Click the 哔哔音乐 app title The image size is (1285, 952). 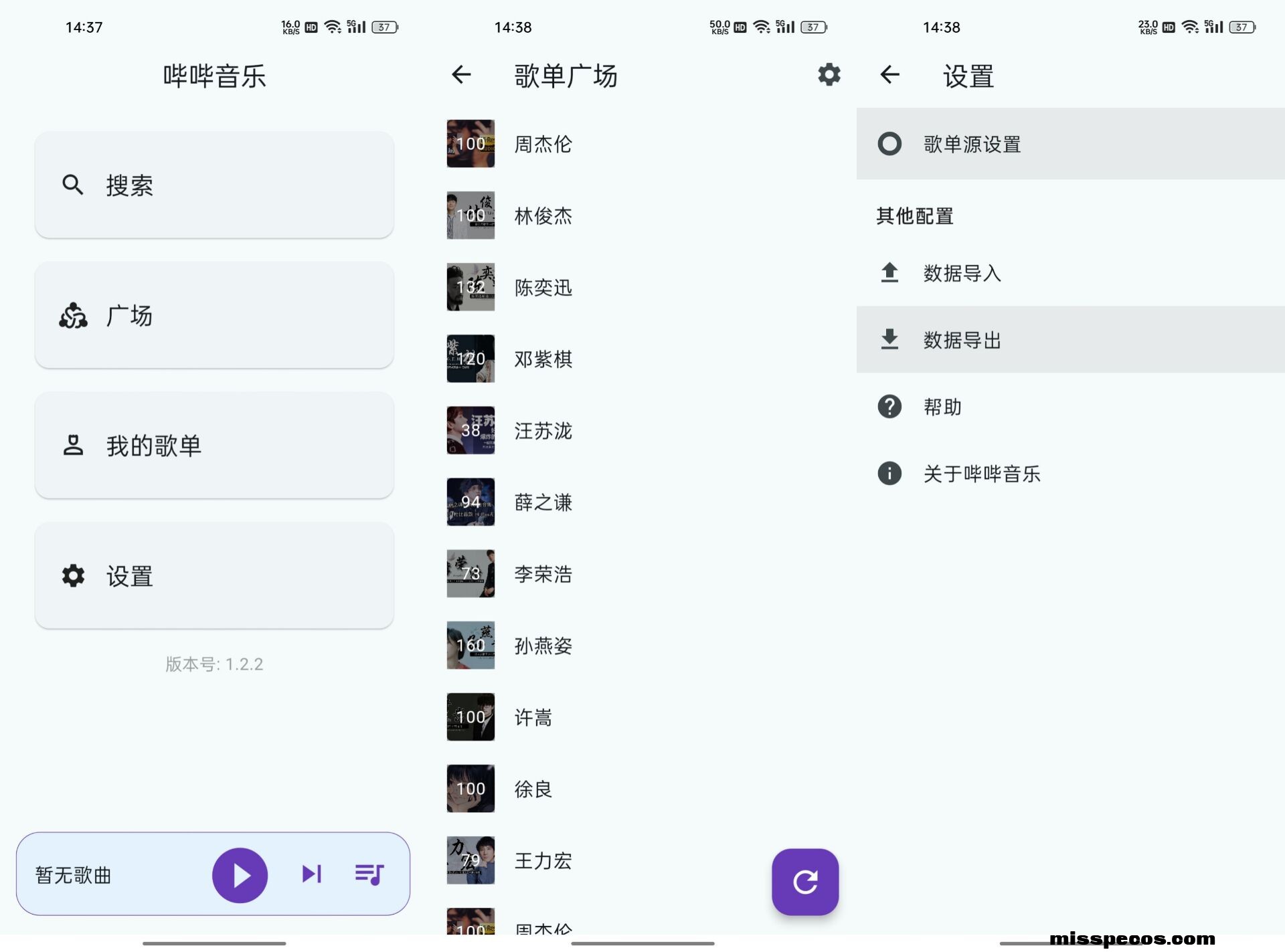click(214, 76)
